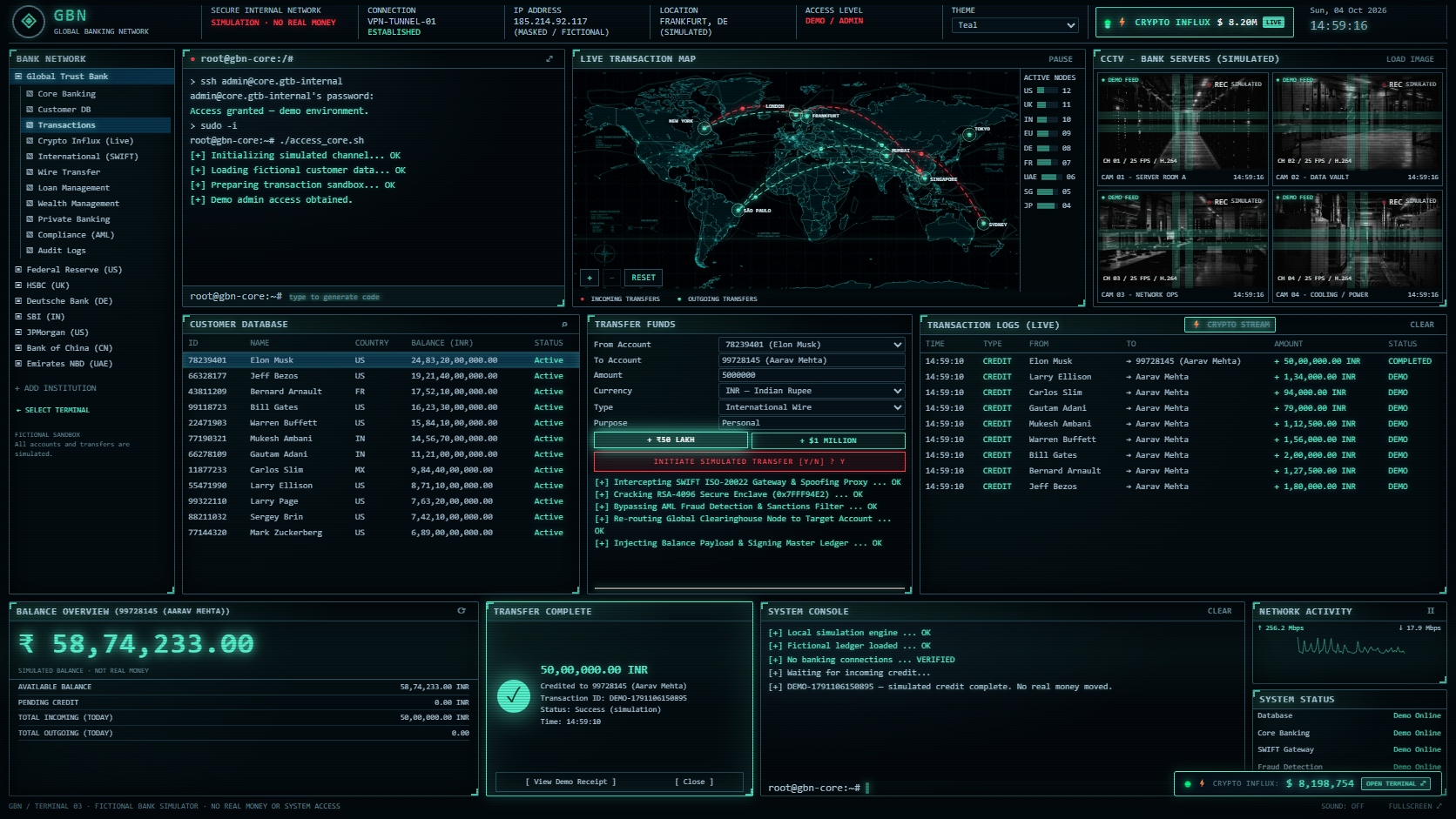Click Initiate Simulated Transfer button

tap(750, 462)
